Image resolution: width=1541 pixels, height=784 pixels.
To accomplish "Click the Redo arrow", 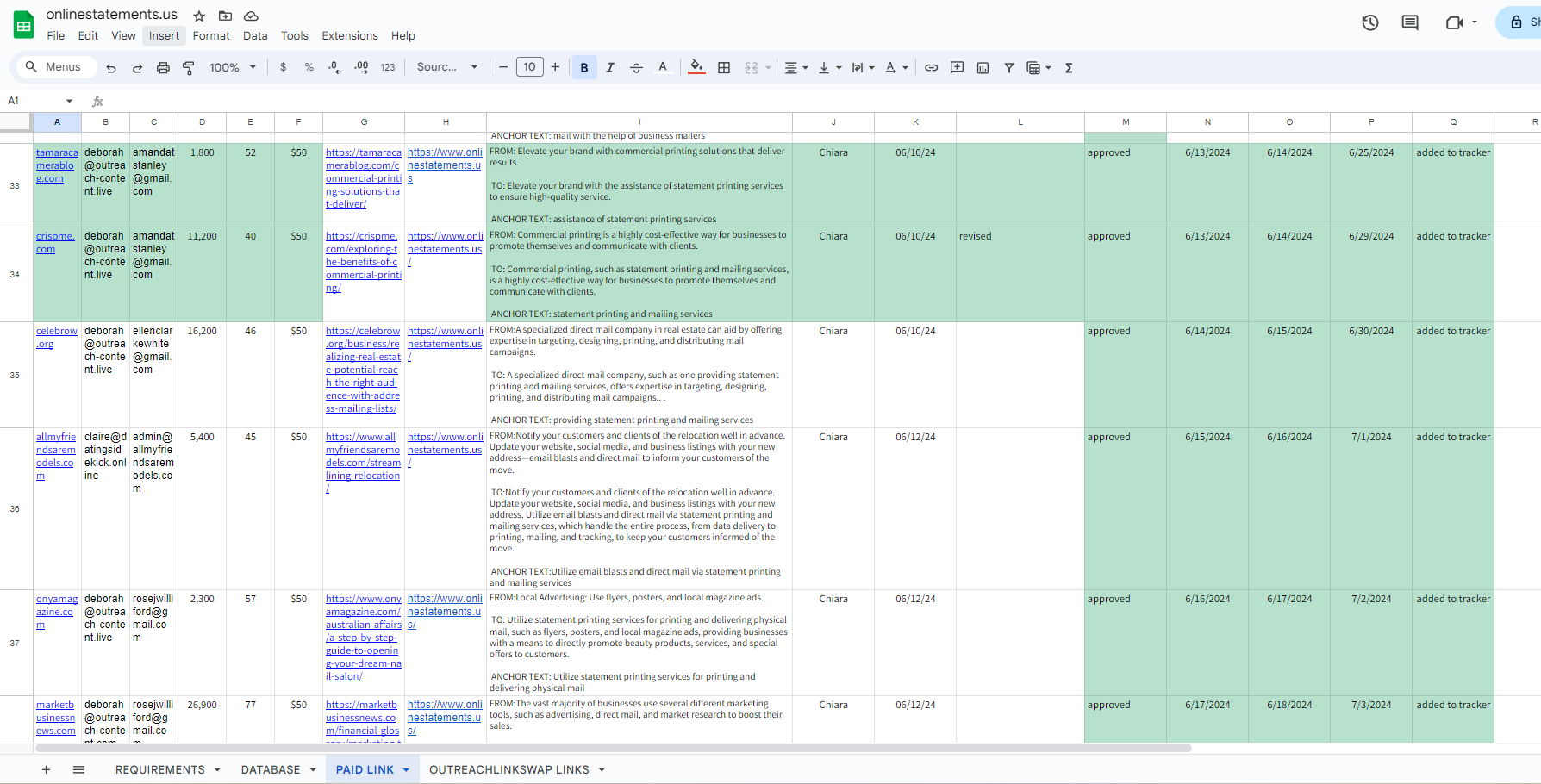I will pos(137,67).
